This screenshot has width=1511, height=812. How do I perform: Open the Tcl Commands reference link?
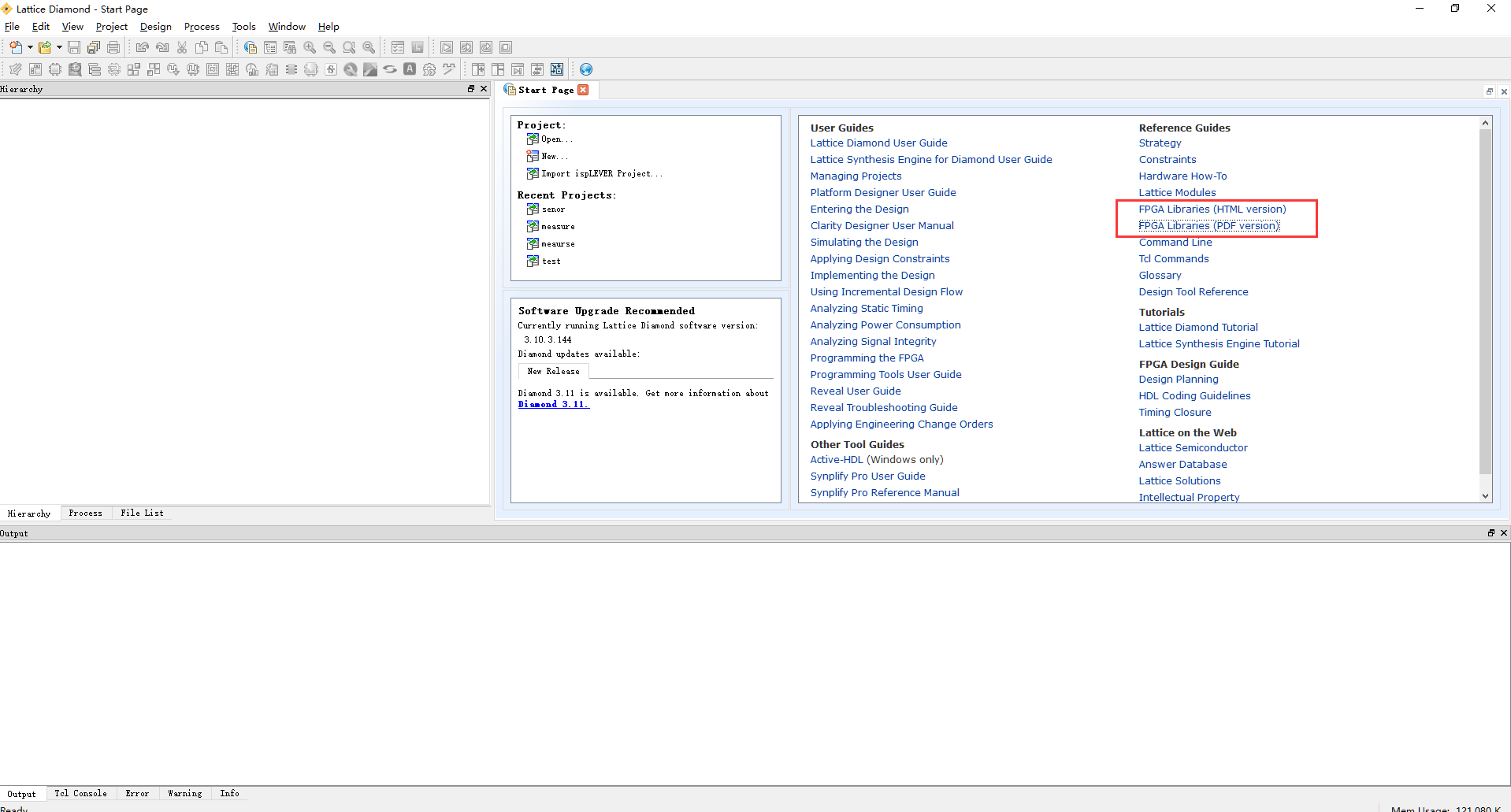tap(1173, 259)
